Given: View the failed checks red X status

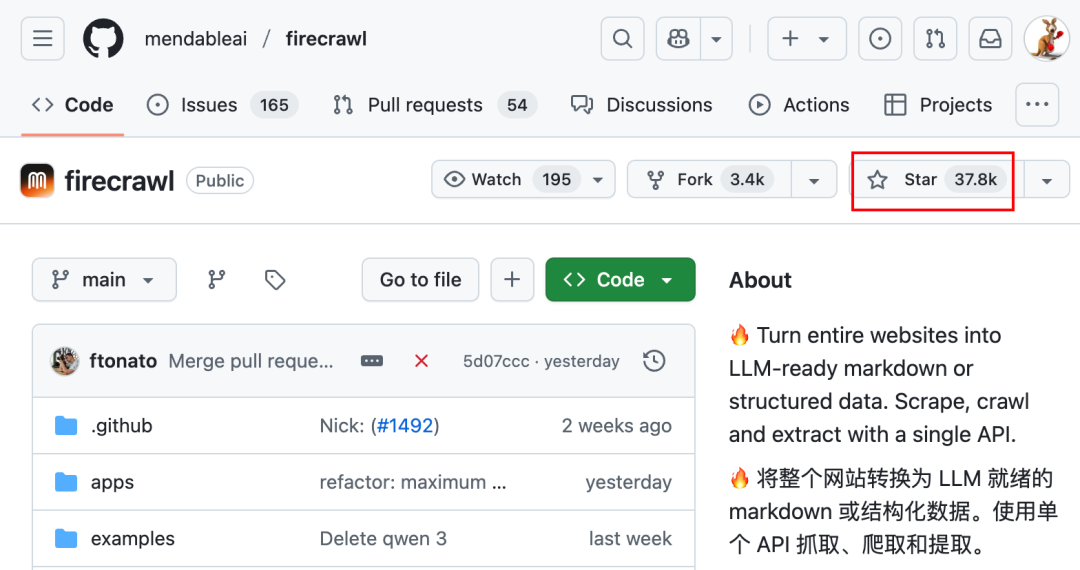Looking at the screenshot, I should [x=422, y=361].
